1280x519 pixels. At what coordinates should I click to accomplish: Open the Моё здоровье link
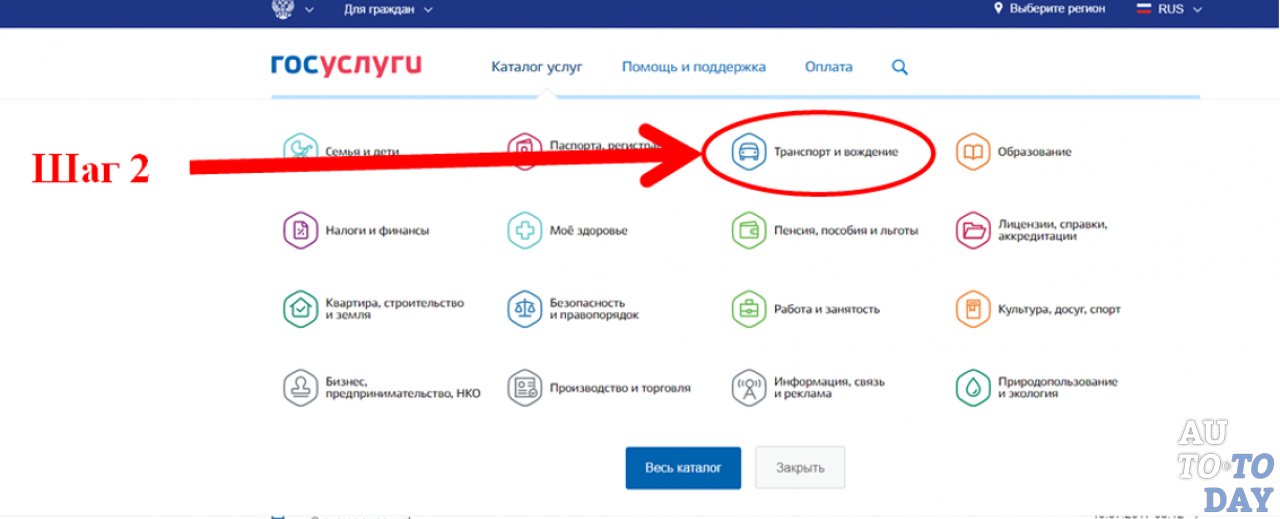pos(589,230)
